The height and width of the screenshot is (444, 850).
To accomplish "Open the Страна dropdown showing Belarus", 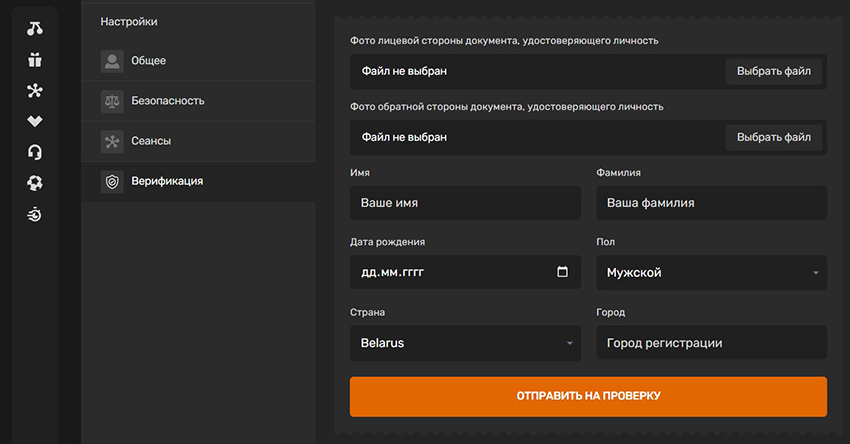I will coord(465,343).
